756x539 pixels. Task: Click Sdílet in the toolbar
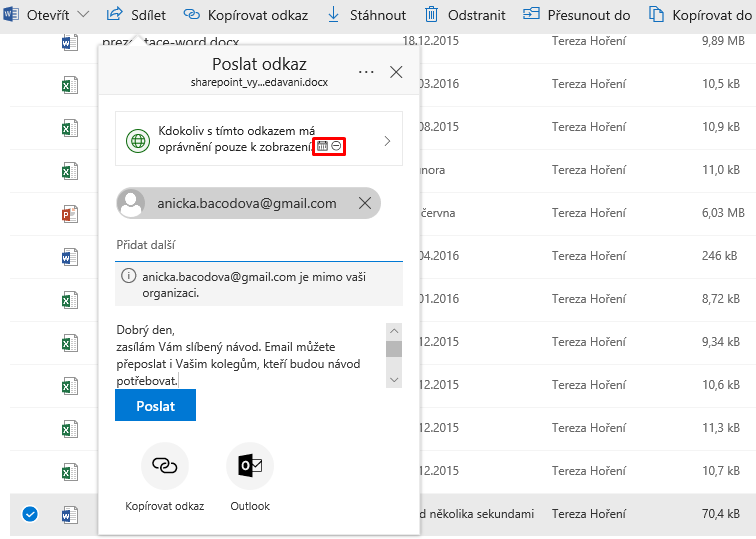pyautogui.click(x=136, y=15)
